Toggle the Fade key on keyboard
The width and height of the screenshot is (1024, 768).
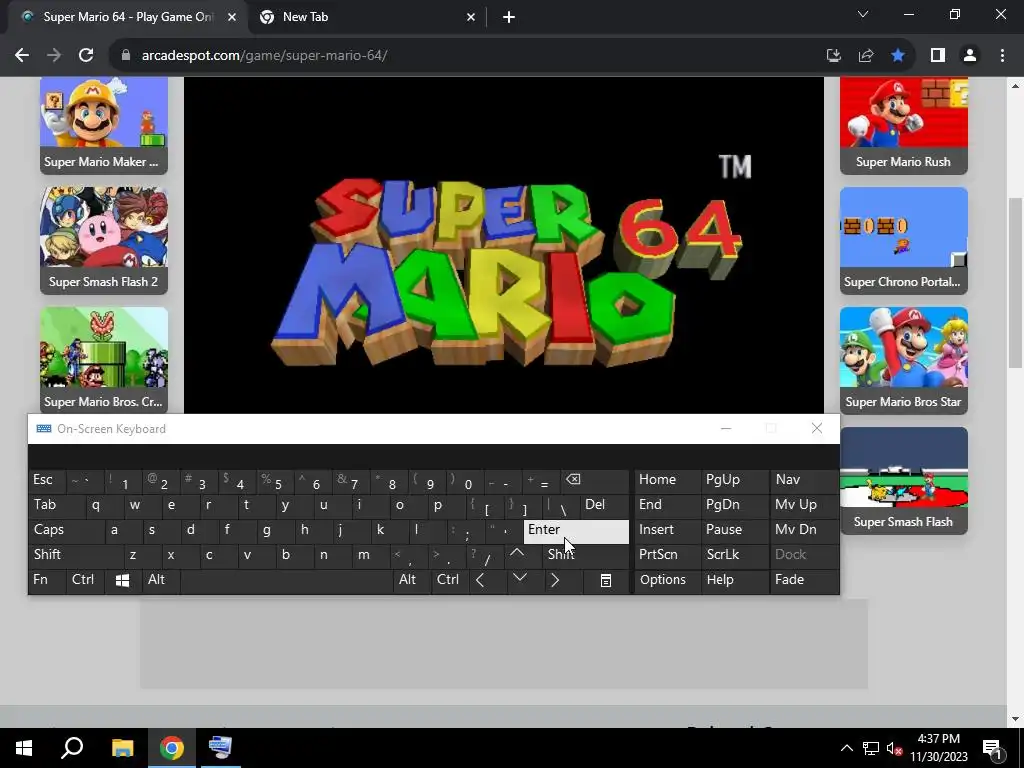tap(805, 580)
